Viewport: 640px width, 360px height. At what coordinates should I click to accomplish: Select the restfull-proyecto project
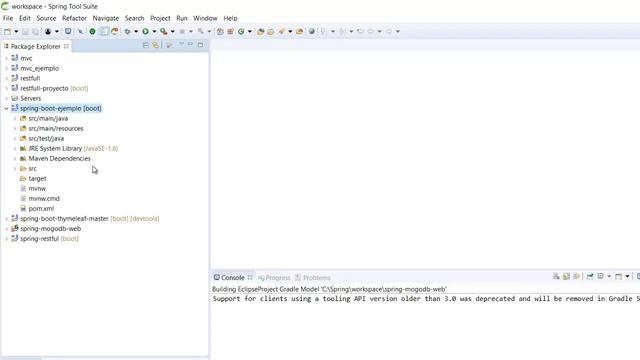coord(44,89)
